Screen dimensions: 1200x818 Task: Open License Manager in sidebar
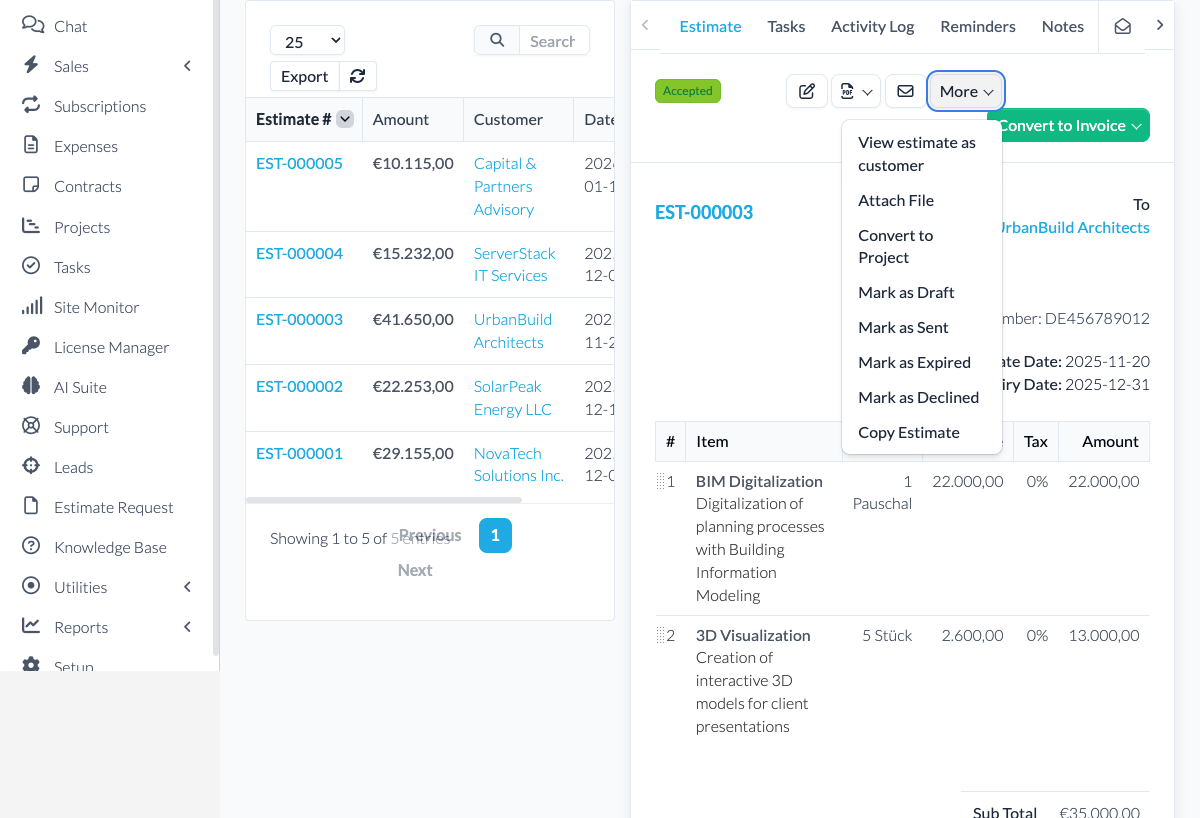tap(111, 347)
